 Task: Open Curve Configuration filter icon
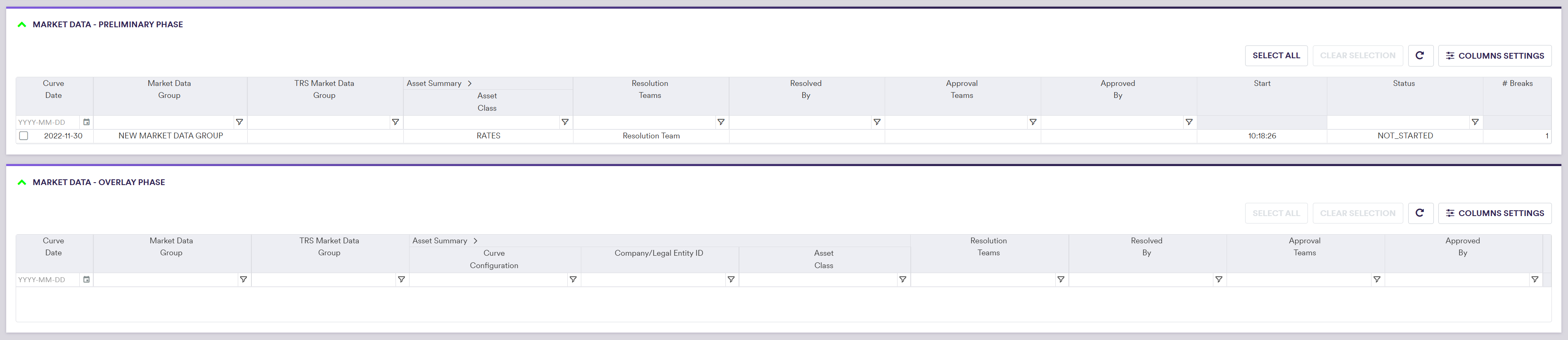[x=573, y=280]
